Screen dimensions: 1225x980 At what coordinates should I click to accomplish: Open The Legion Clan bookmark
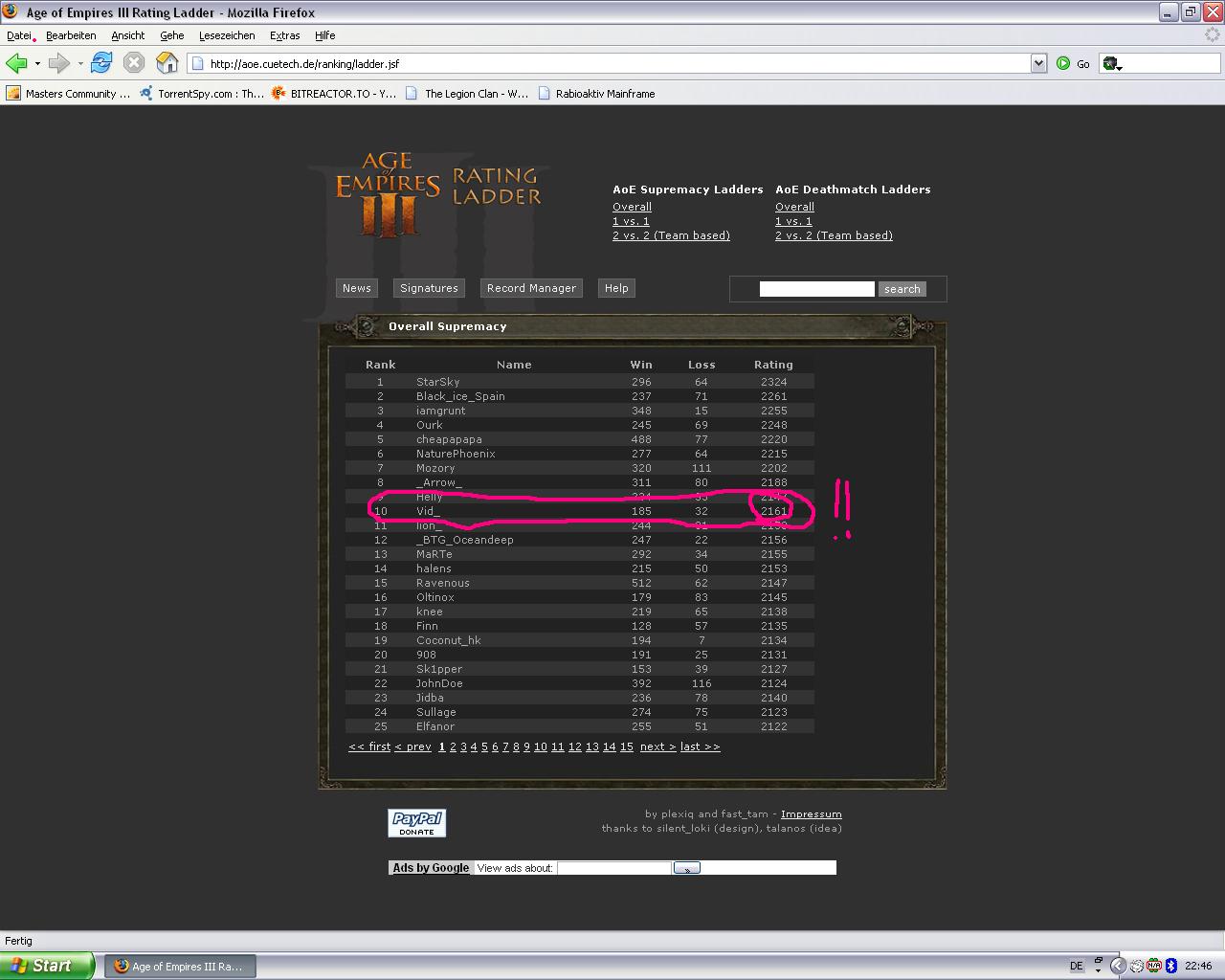pos(467,94)
